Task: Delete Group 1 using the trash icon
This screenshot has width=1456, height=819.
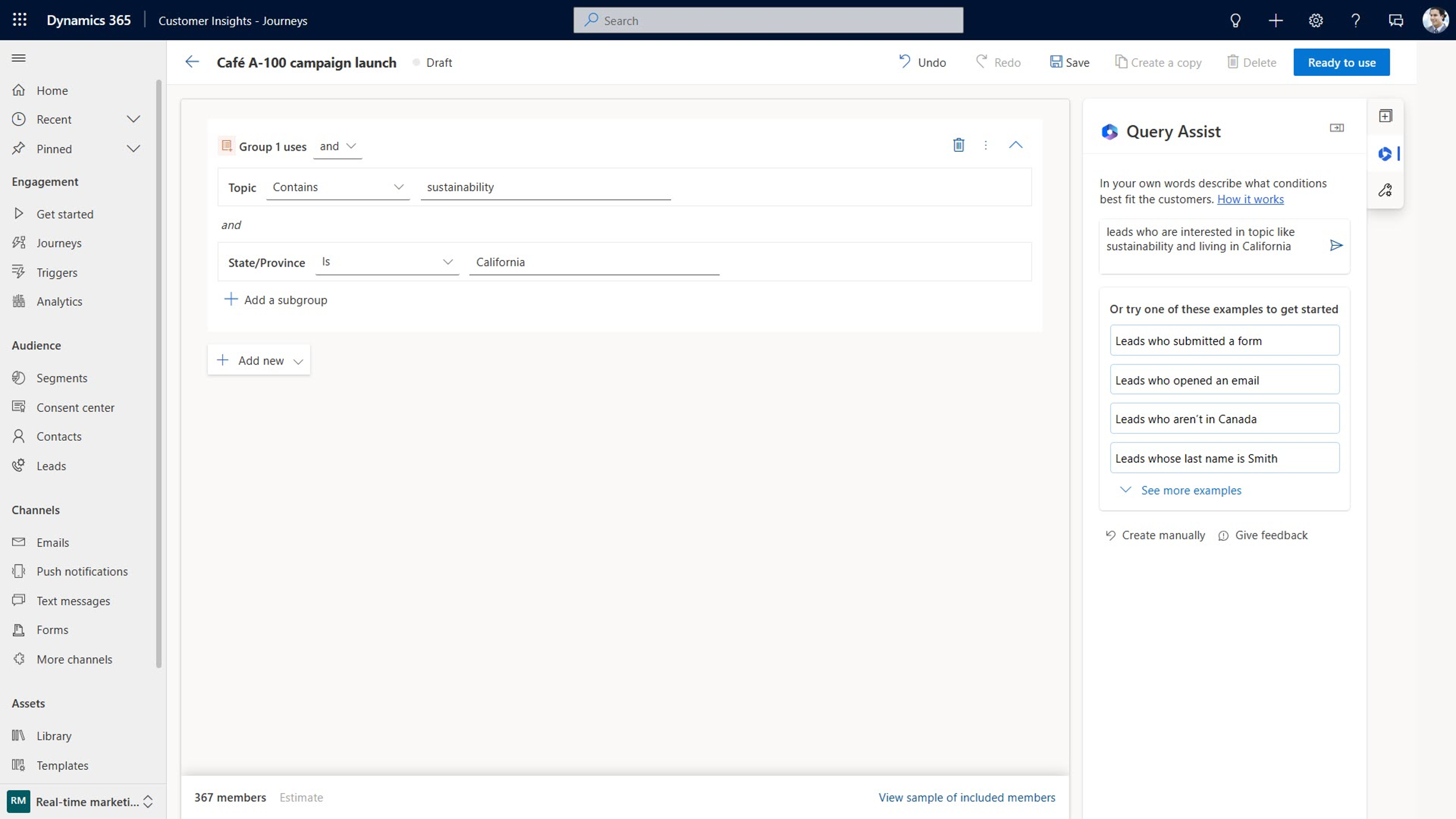Action: pyautogui.click(x=958, y=145)
